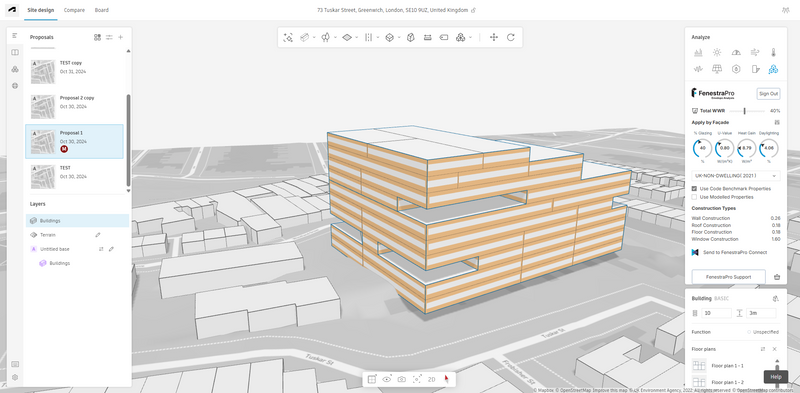The width and height of the screenshot is (800, 393).
Task: Click the % Glazing dial showing 40
Action: tap(703, 148)
